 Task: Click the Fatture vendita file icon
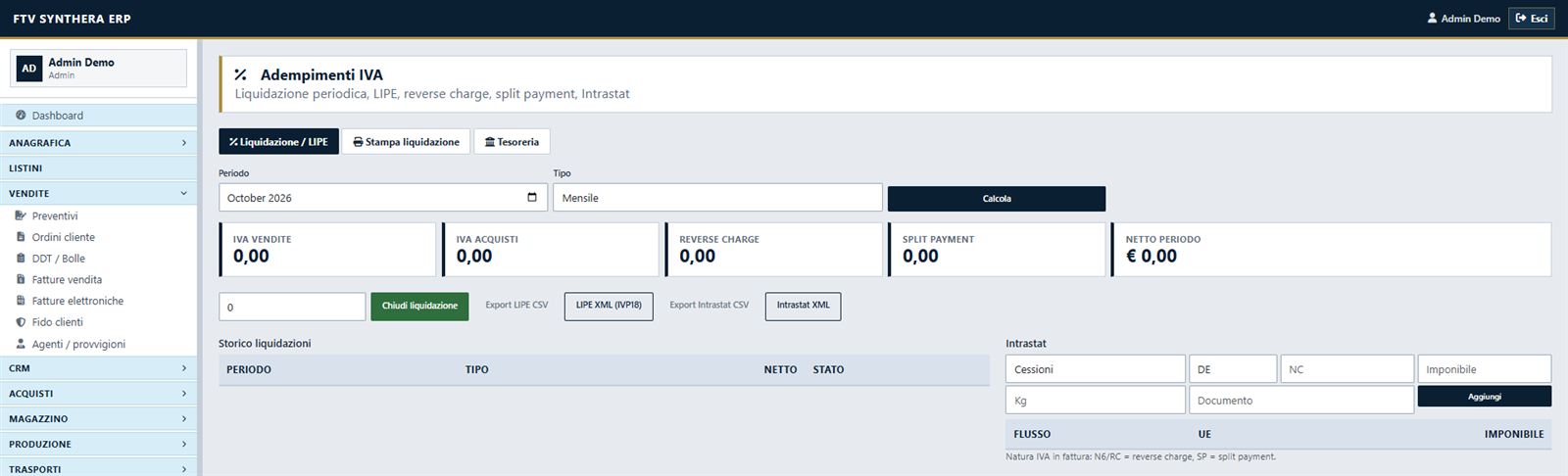[x=21, y=279]
